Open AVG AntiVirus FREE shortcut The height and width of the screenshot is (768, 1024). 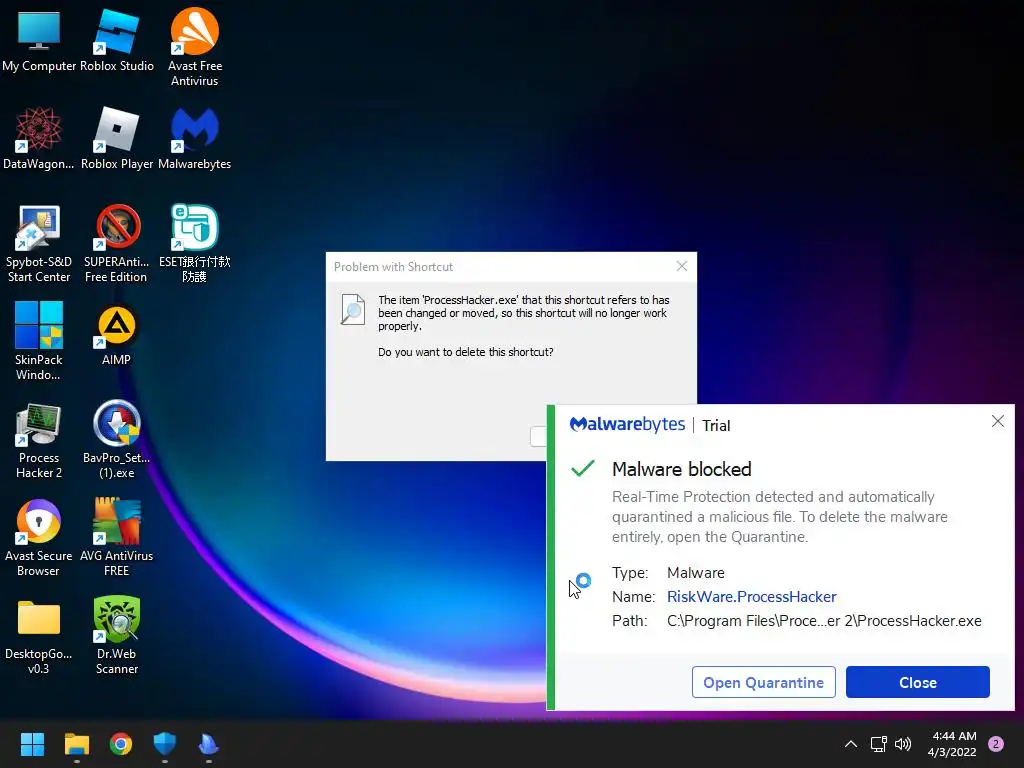tap(117, 537)
